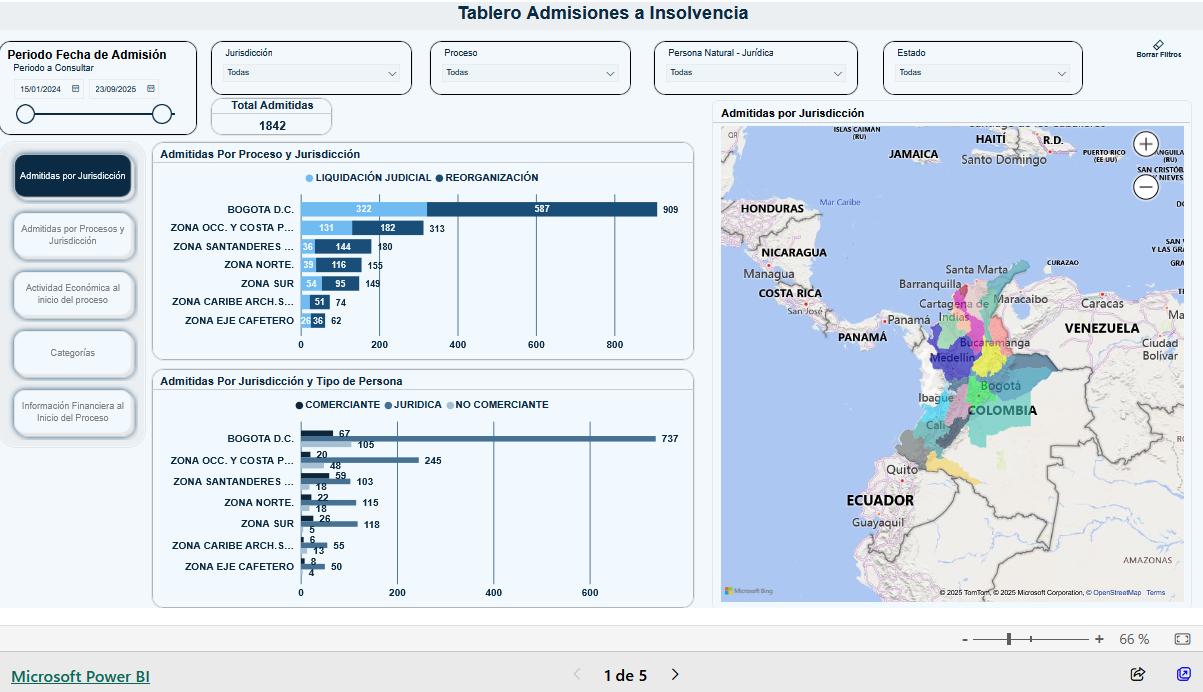Open the Estado filter dropdown

tap(983, 73)
